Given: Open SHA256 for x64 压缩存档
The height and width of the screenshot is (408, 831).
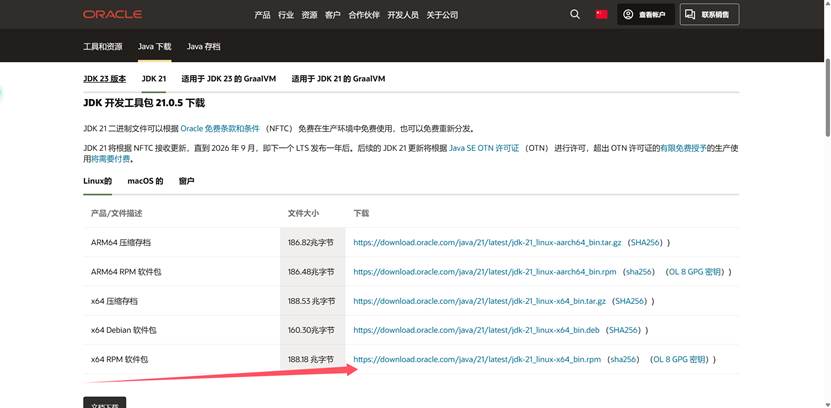Looking at the screenshot, I should [x=630, y=301].
